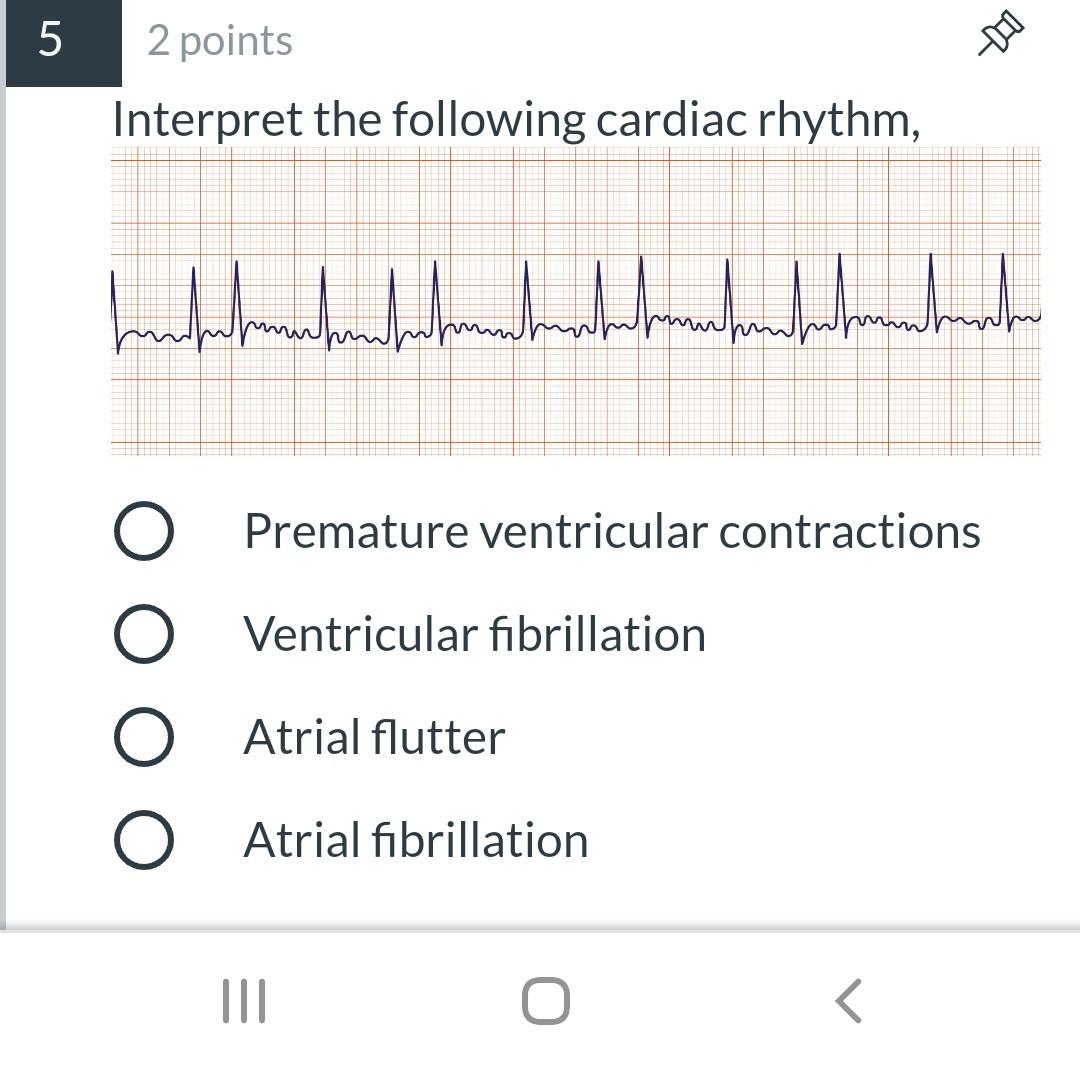The height and width of the screenshot is (1074, 1080).
Task: Click the question number 5 badge
Action: point(63,43)
